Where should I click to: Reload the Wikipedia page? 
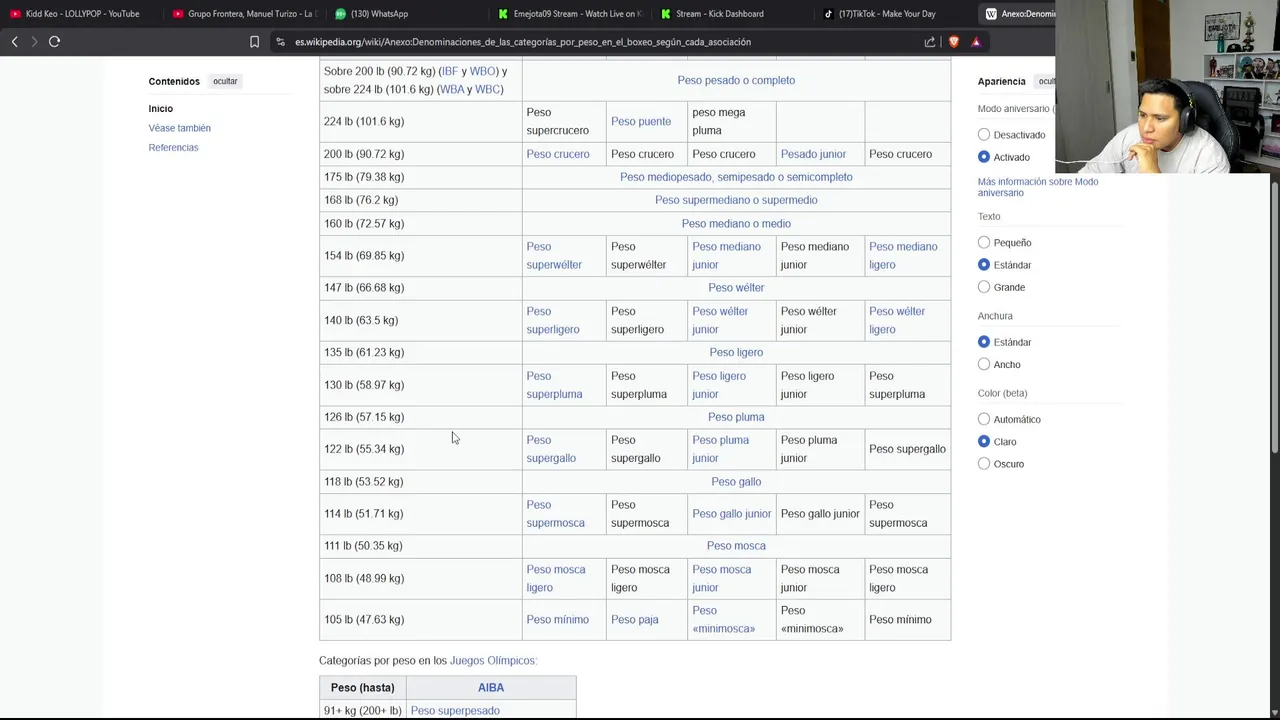(55, 42)
